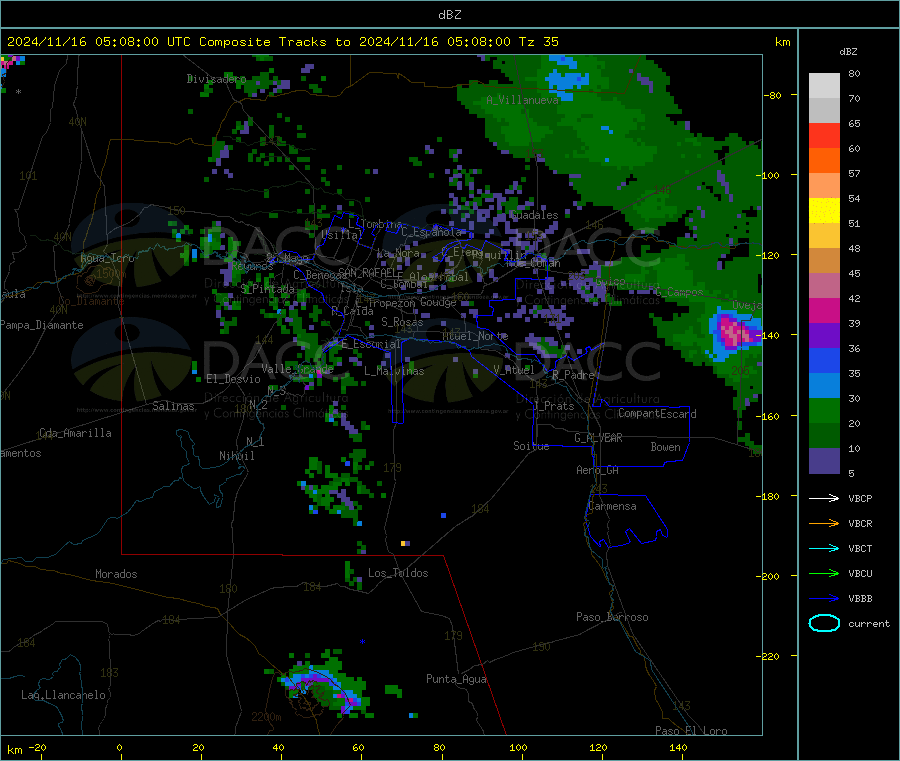Click the 'Agua_Toro' map label
The width and height of the screenshot is (900, 761).
click(107, 258)
